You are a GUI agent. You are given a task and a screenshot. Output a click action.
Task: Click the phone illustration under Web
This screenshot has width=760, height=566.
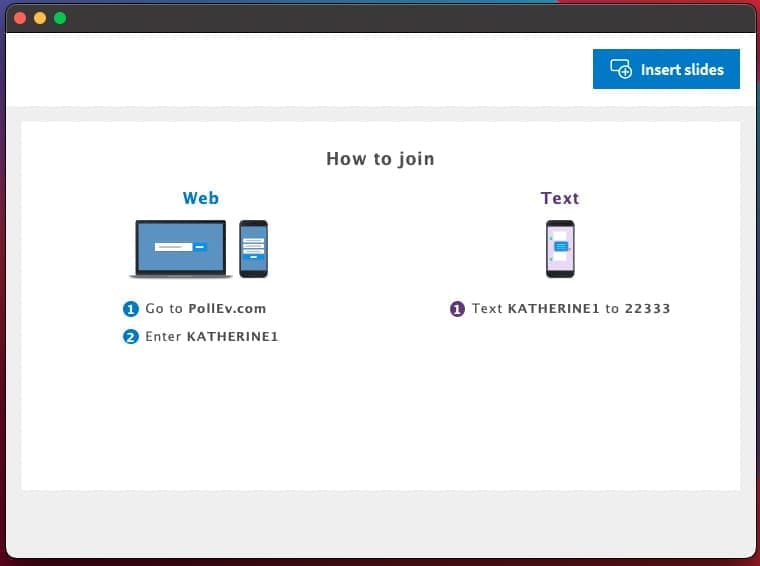tap(253, 249)
